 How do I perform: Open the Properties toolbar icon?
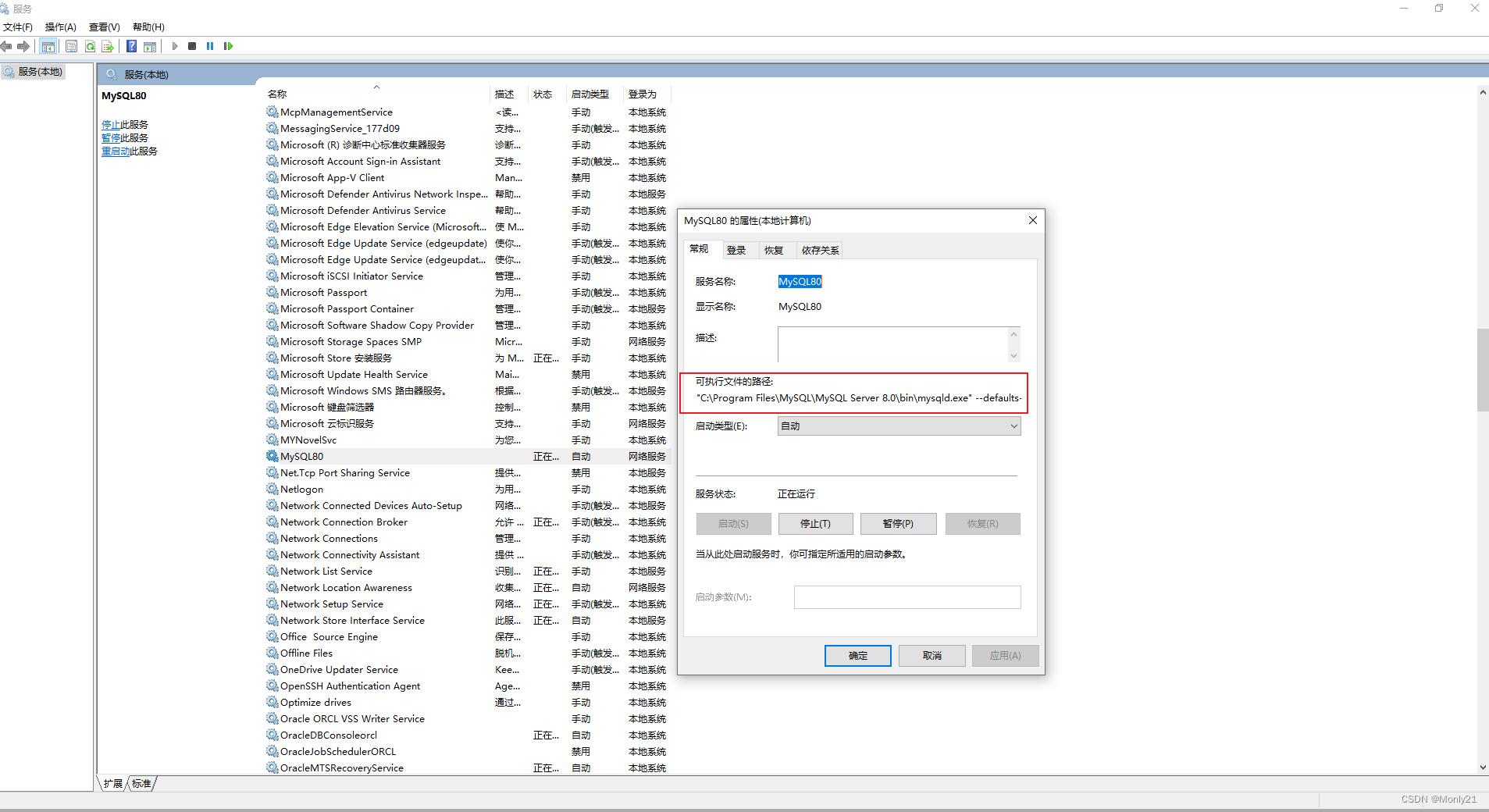pyautogui.click(x=71, y=46)
